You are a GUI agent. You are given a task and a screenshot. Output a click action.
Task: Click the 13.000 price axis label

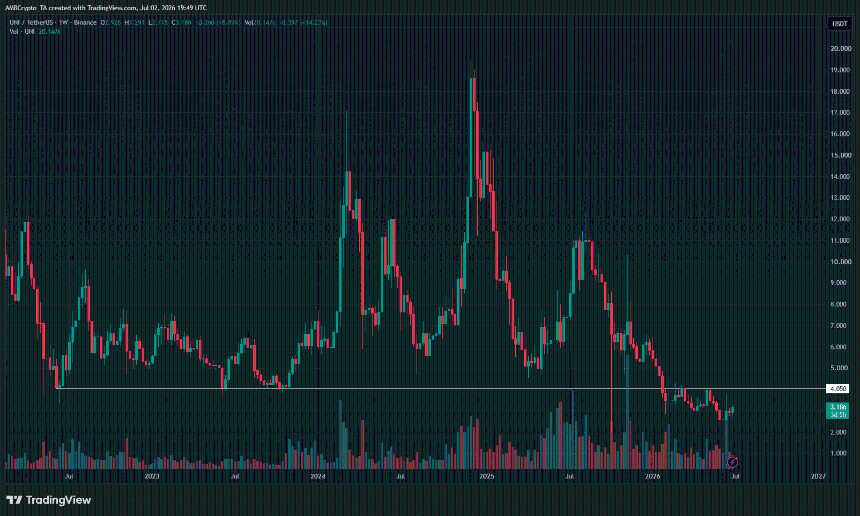tap(841, 198)
